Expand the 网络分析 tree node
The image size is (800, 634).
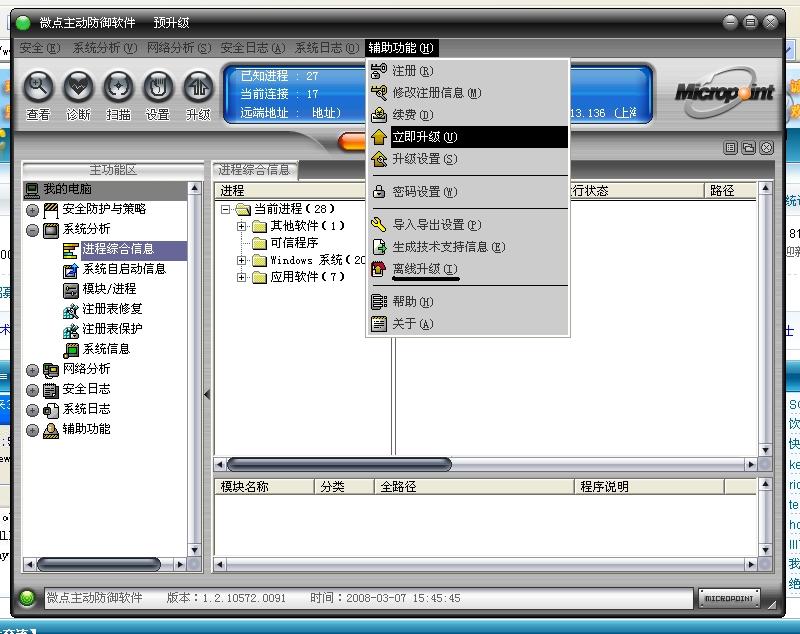(x=32, y=370)
